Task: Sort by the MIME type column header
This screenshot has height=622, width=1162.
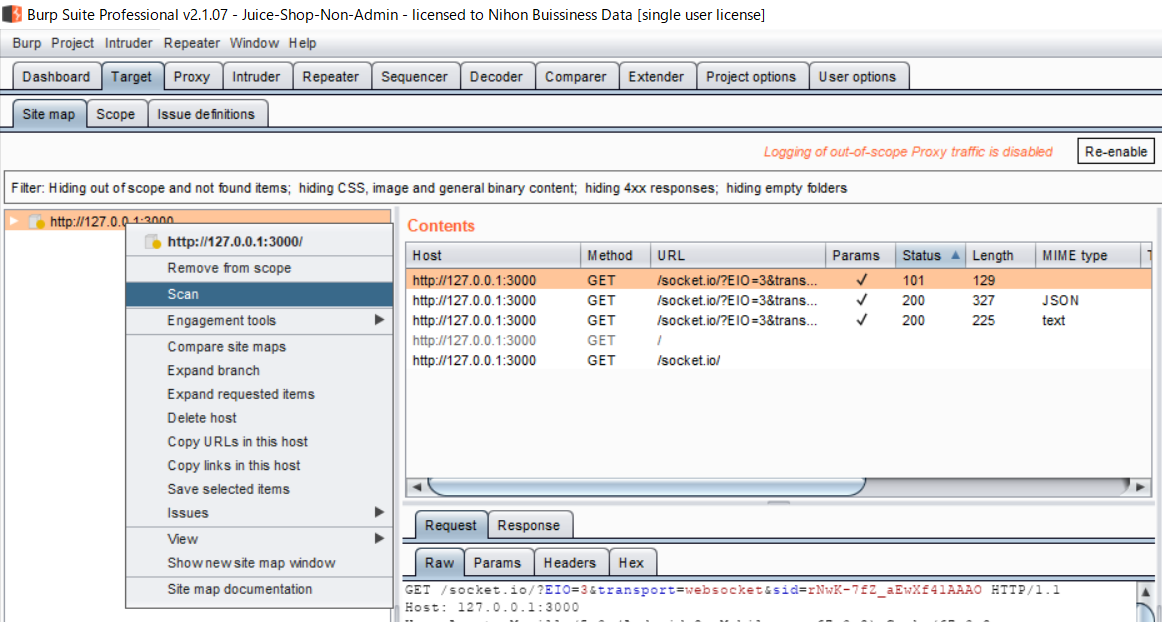Action: [x=1087, y=255]
